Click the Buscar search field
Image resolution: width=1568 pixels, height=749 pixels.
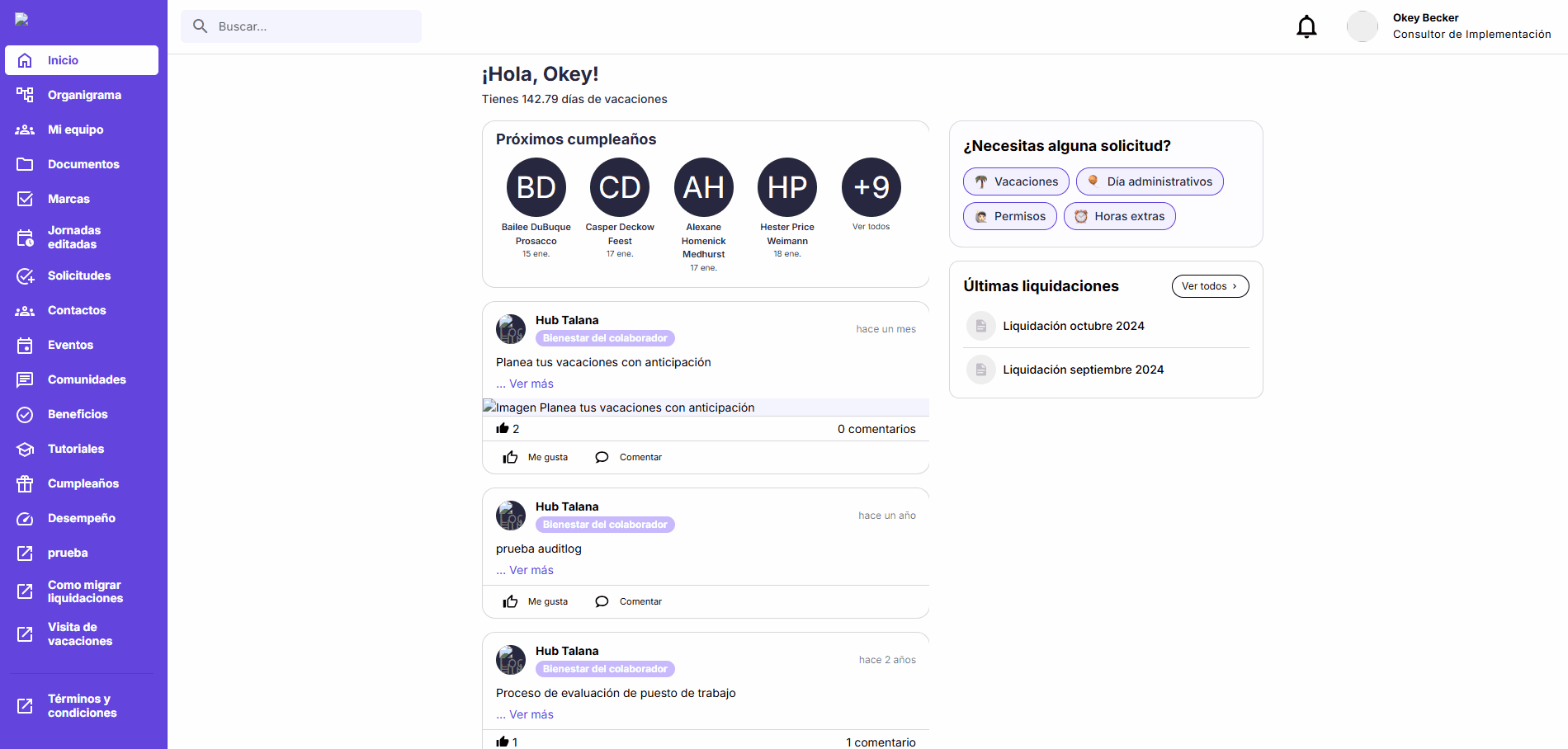(x=301, y=26)
